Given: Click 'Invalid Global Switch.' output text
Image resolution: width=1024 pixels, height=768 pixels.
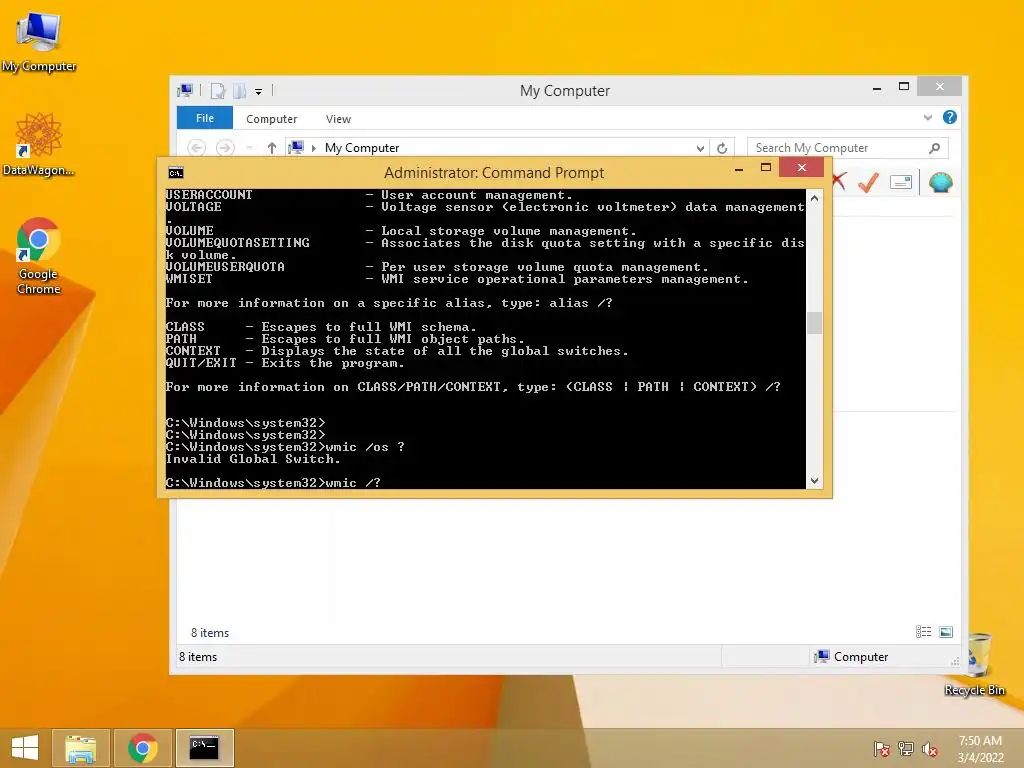Looking at the screenshot, I should [253, 459].
